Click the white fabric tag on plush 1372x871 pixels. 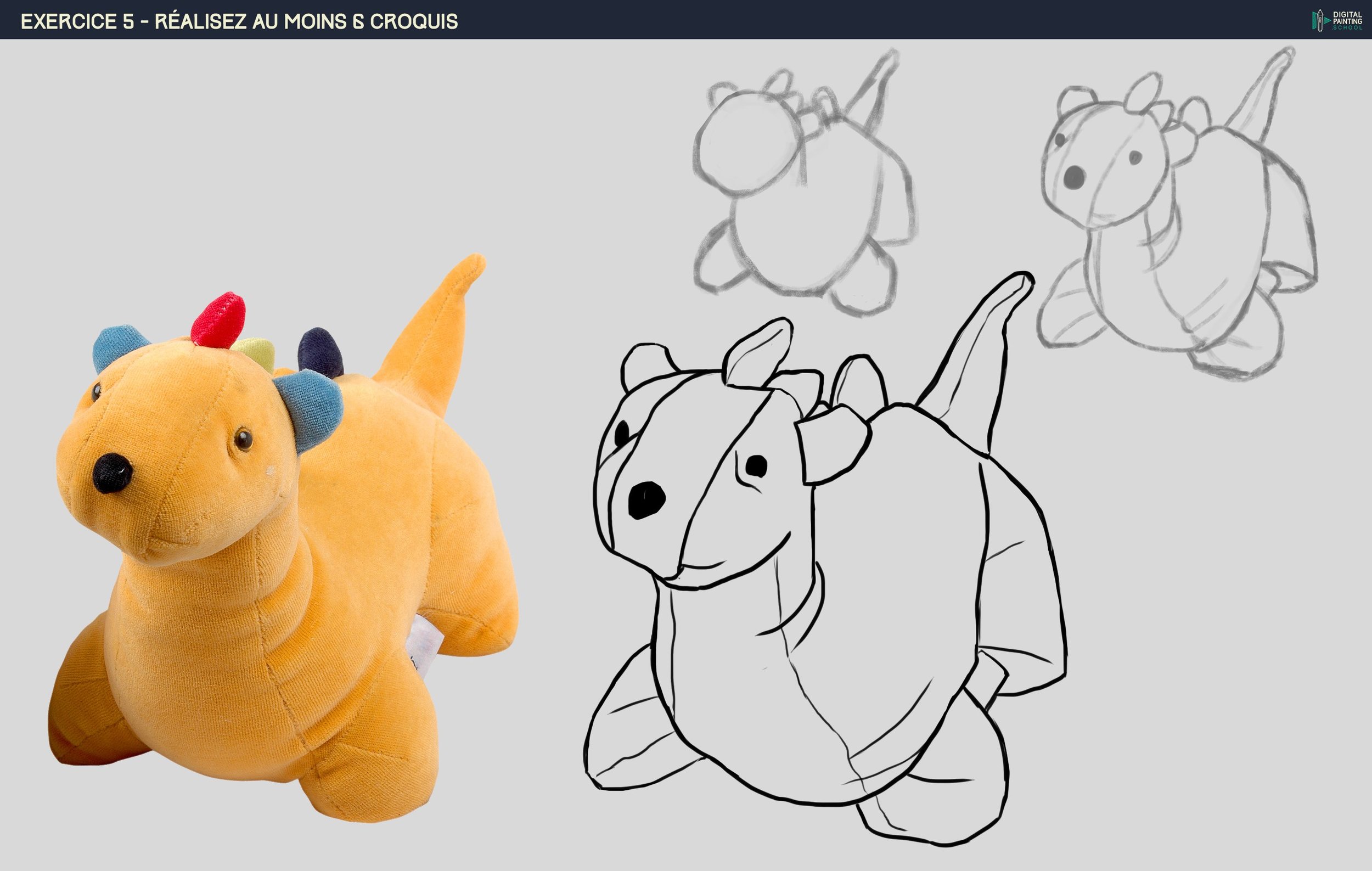point(426,643)
